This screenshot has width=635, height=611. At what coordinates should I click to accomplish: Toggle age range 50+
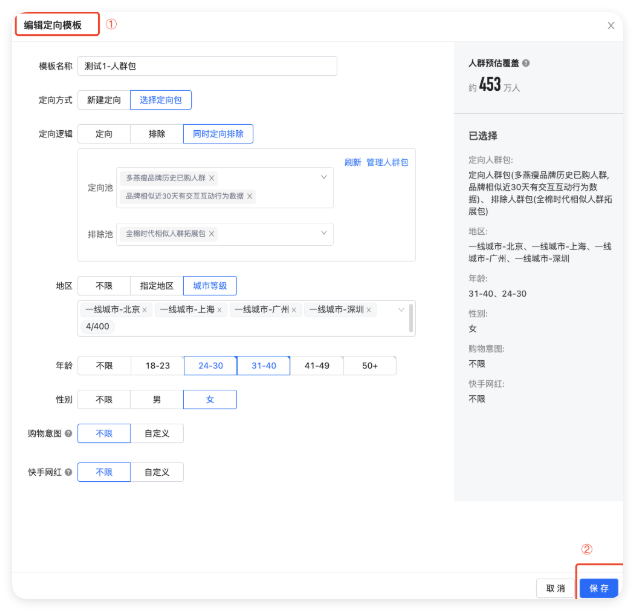[x=370, y=366]
